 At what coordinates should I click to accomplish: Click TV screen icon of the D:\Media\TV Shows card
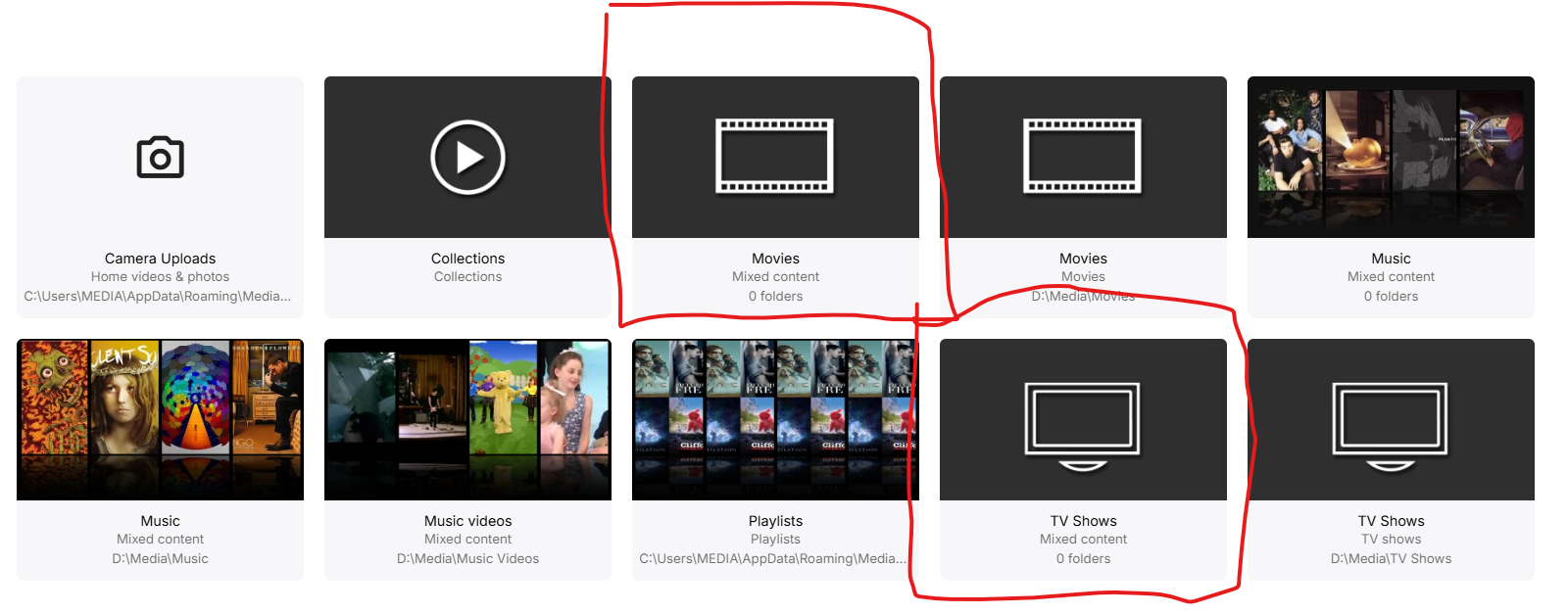(1391, 426)
